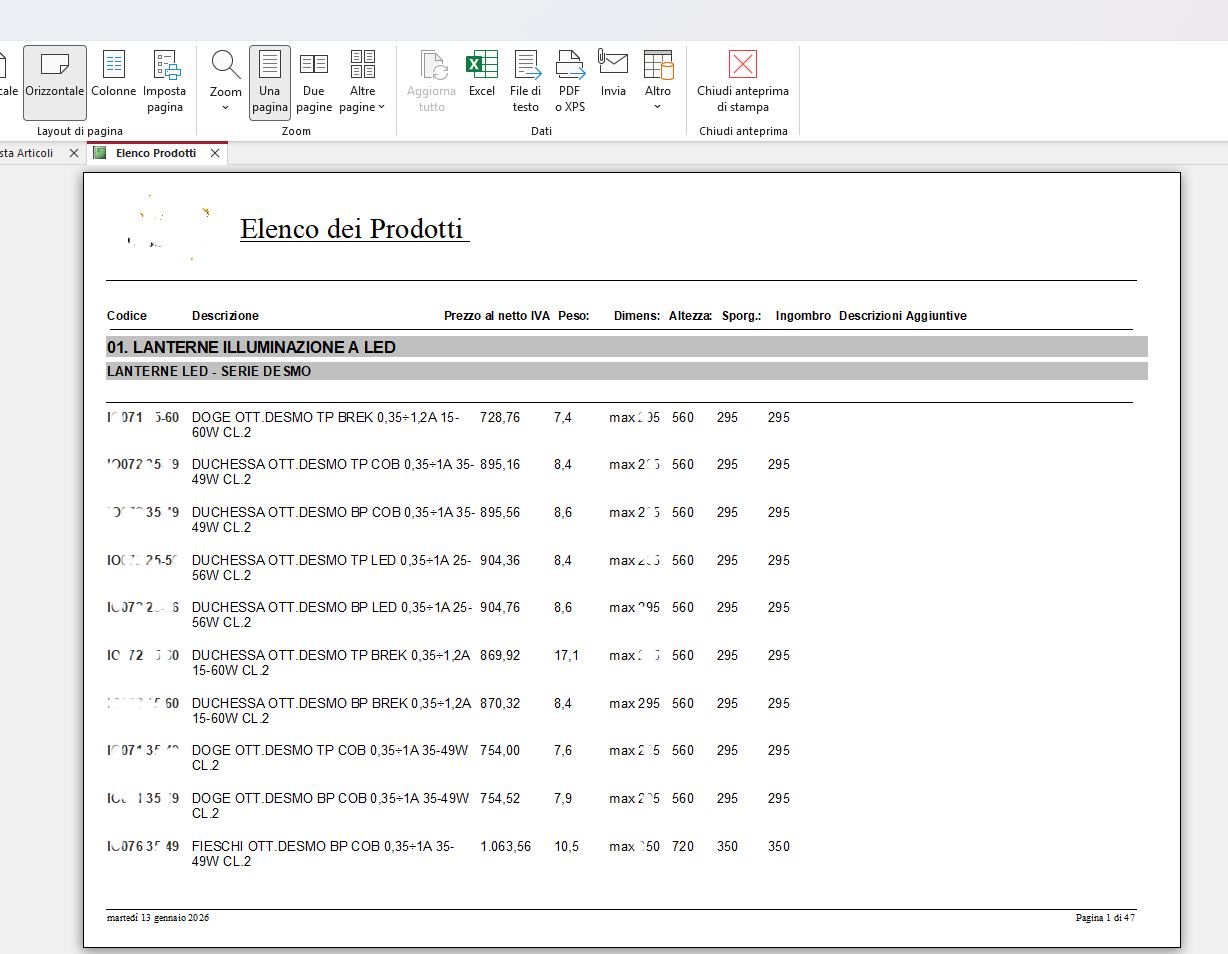Close the Articoli tab
This screenshot has width=1228, height=954.
74,153
